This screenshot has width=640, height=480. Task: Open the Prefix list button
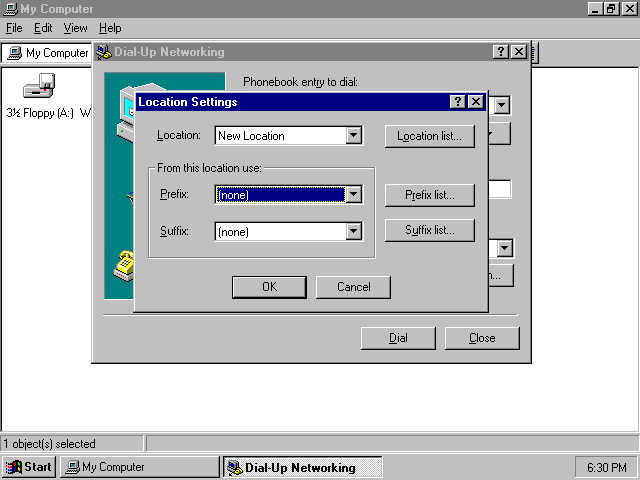tap(429, 195)
